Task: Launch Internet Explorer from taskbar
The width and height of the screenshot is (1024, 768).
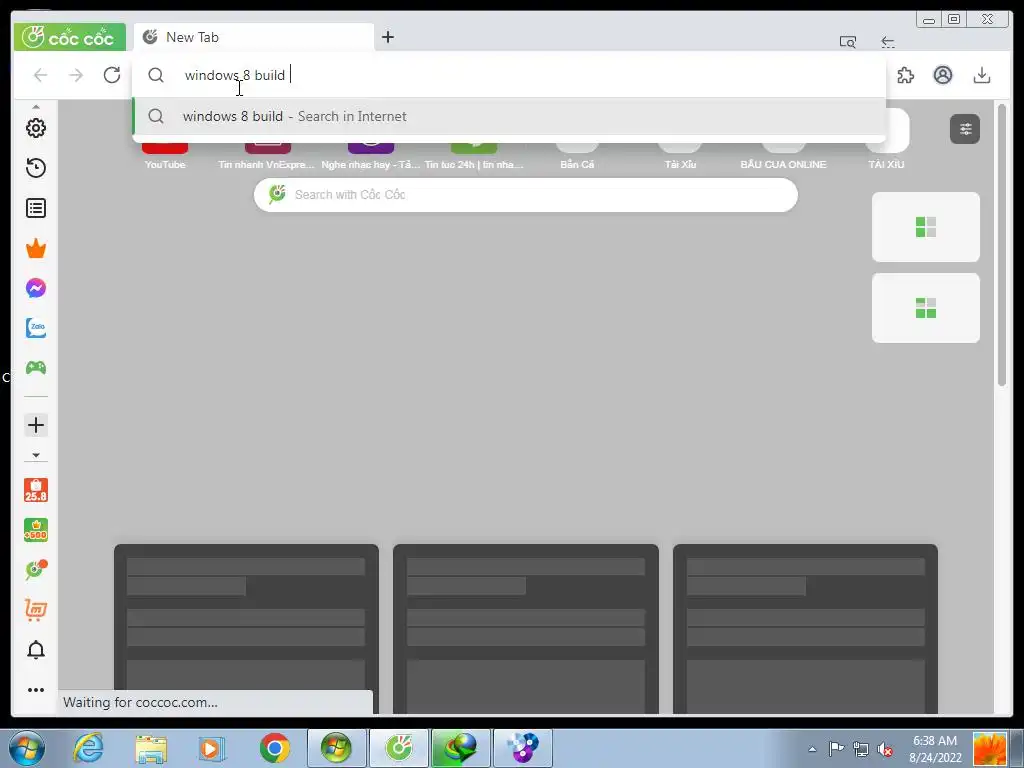Action: point(88,748)
